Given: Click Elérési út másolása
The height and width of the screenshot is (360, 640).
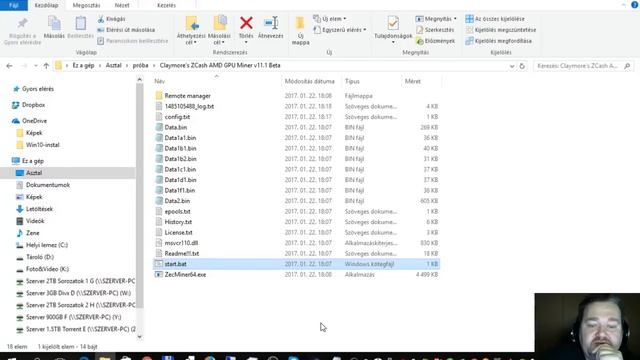Looking at the screenshot, I should click(x=127, y=30).
